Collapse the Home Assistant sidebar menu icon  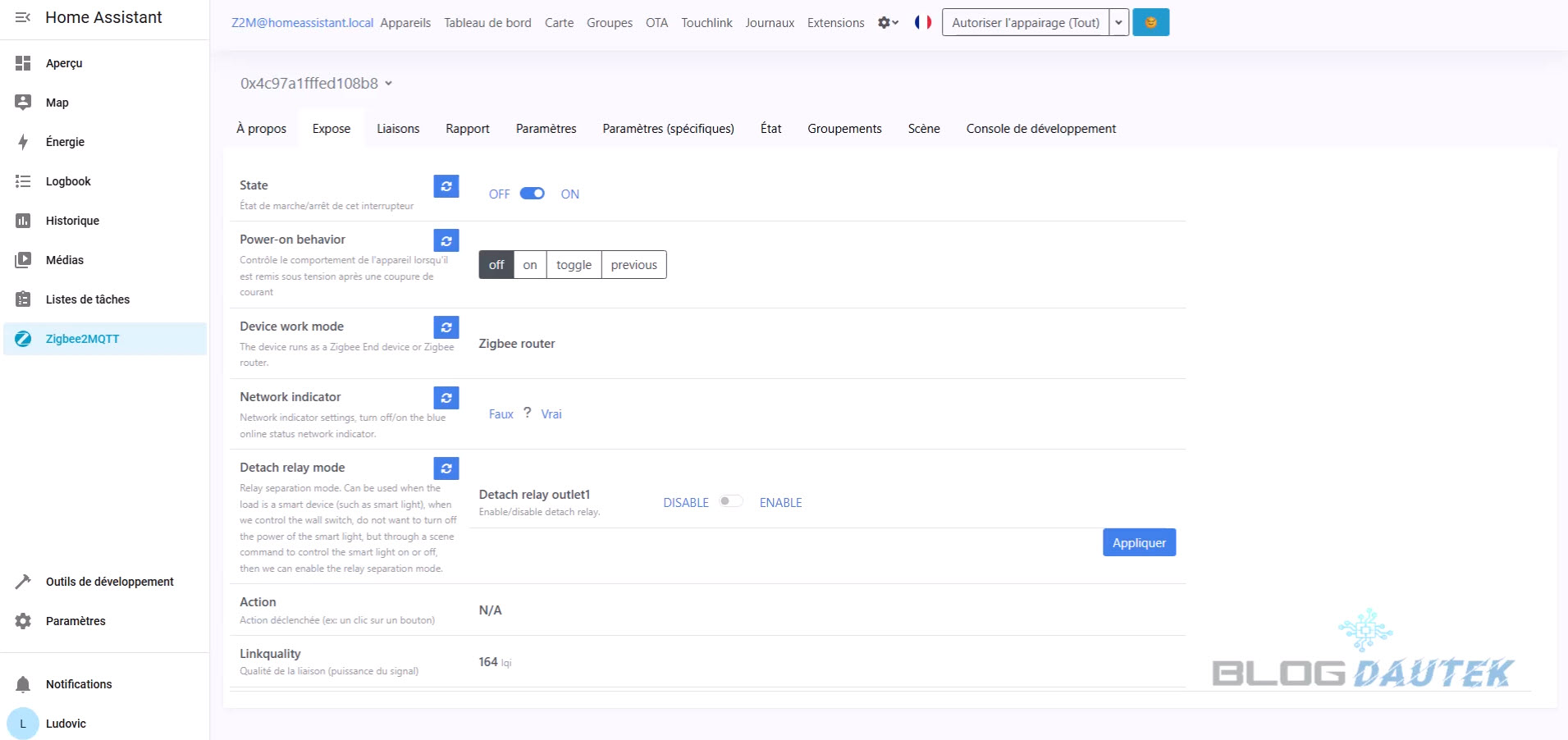click(23, 17)
